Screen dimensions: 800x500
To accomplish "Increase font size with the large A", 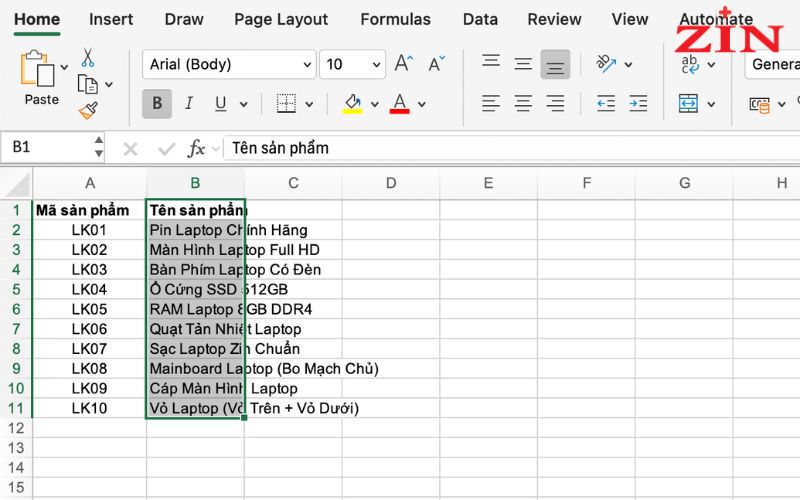I will tap(404, 64).
